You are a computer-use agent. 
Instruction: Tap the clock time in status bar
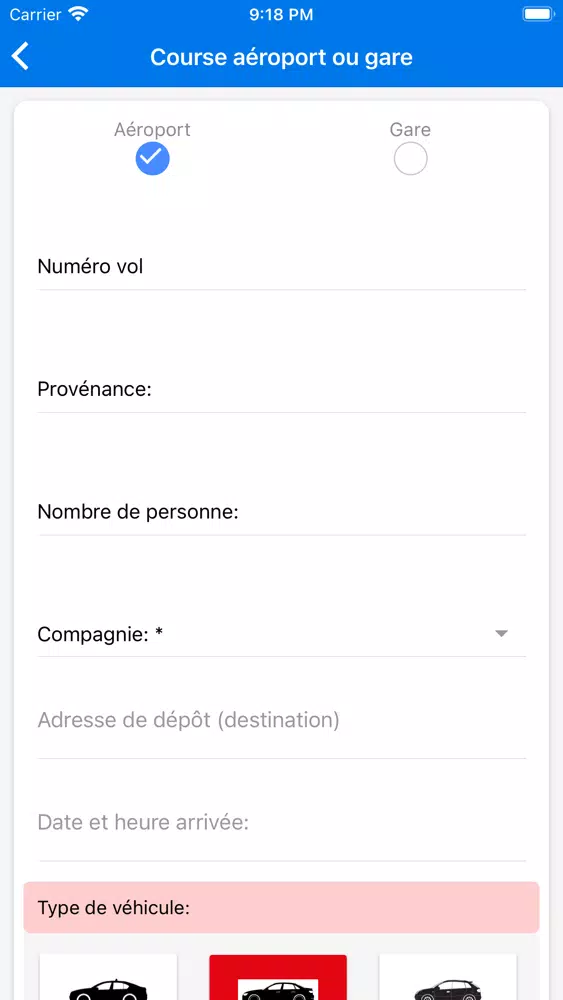281,14
